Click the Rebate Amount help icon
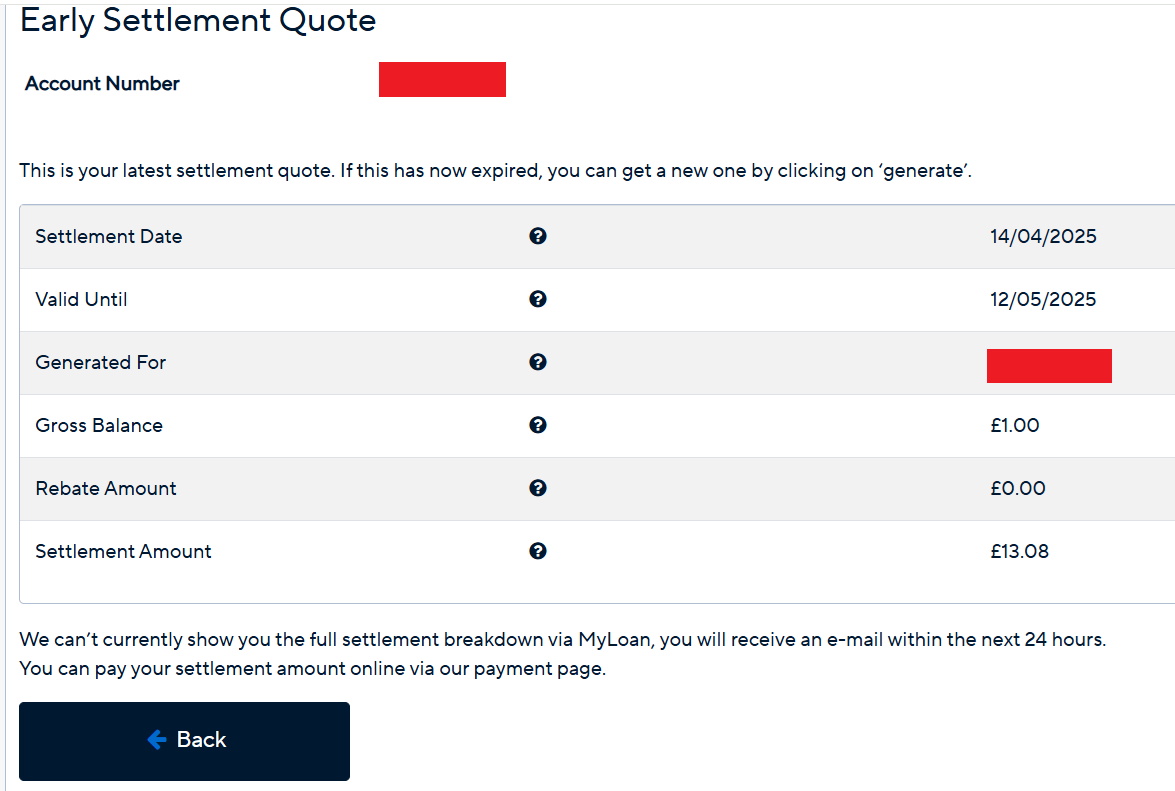1175x791 pixels. (x=537, y=488)
